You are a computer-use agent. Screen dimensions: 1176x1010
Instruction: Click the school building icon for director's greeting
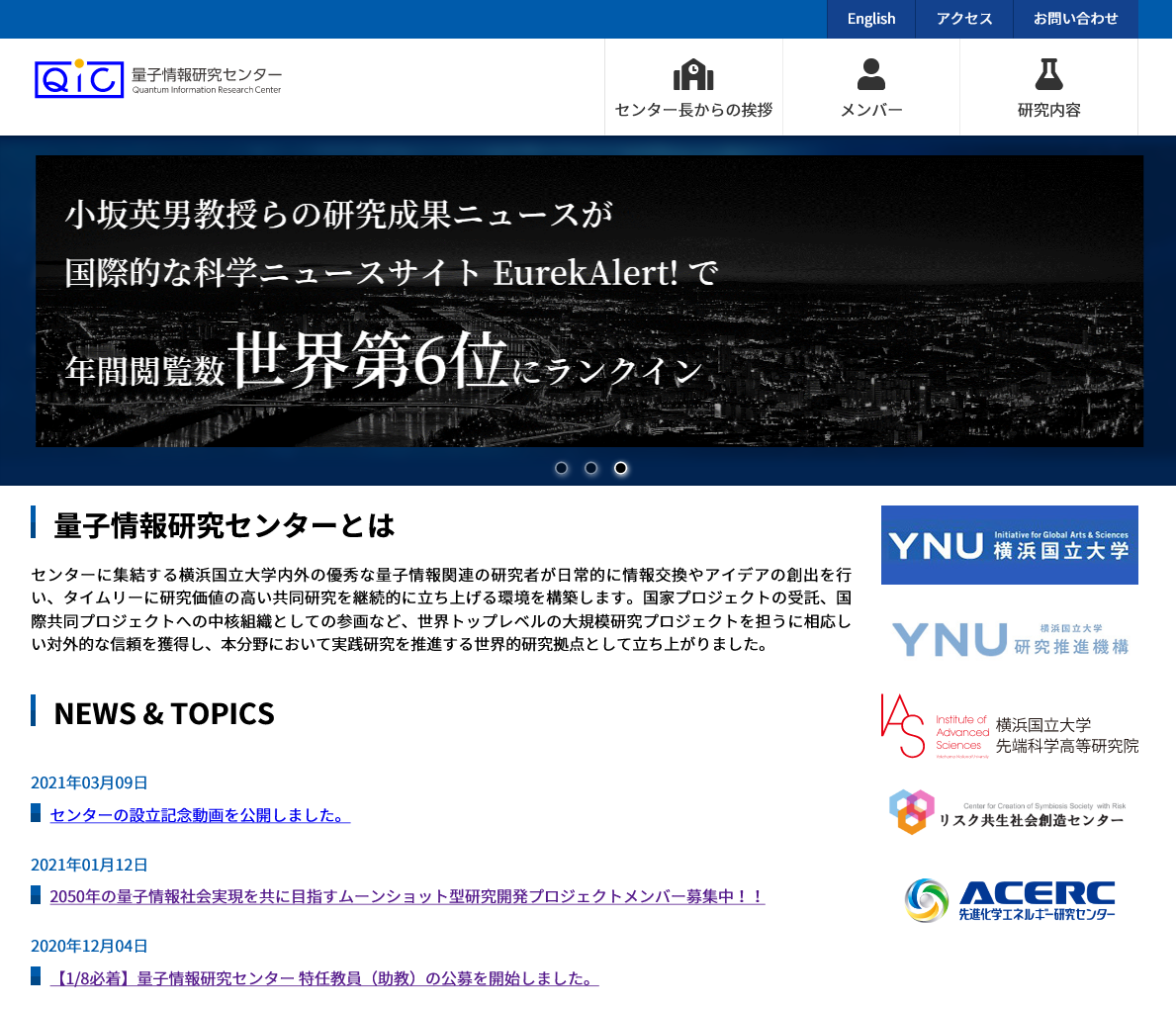[x=693, y=74]
